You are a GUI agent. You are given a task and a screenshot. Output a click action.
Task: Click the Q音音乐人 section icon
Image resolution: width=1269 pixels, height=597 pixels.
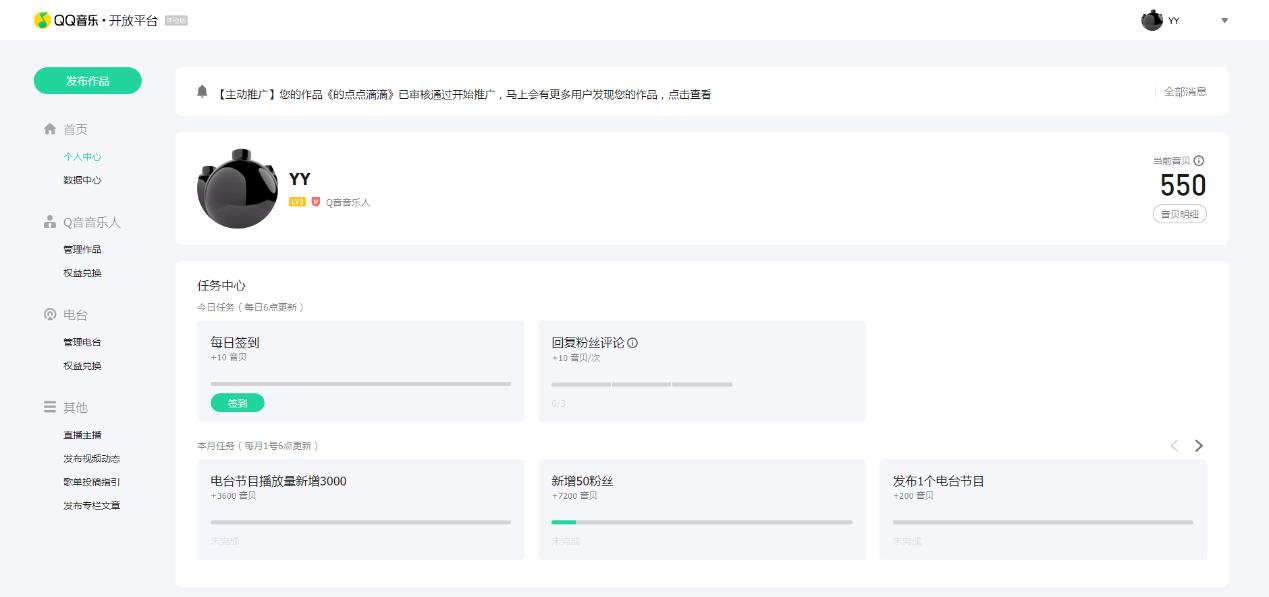pos(50,222)
